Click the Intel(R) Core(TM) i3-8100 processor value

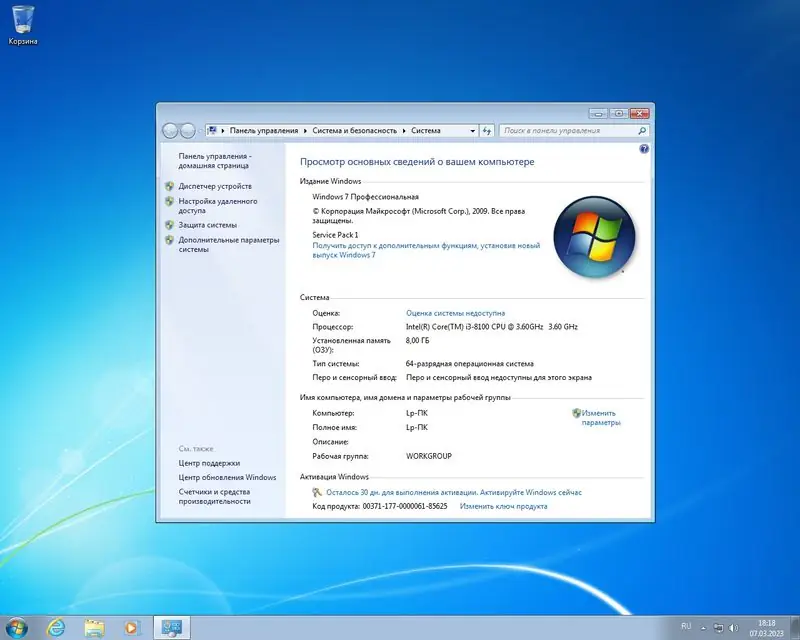tap(492, 327)
